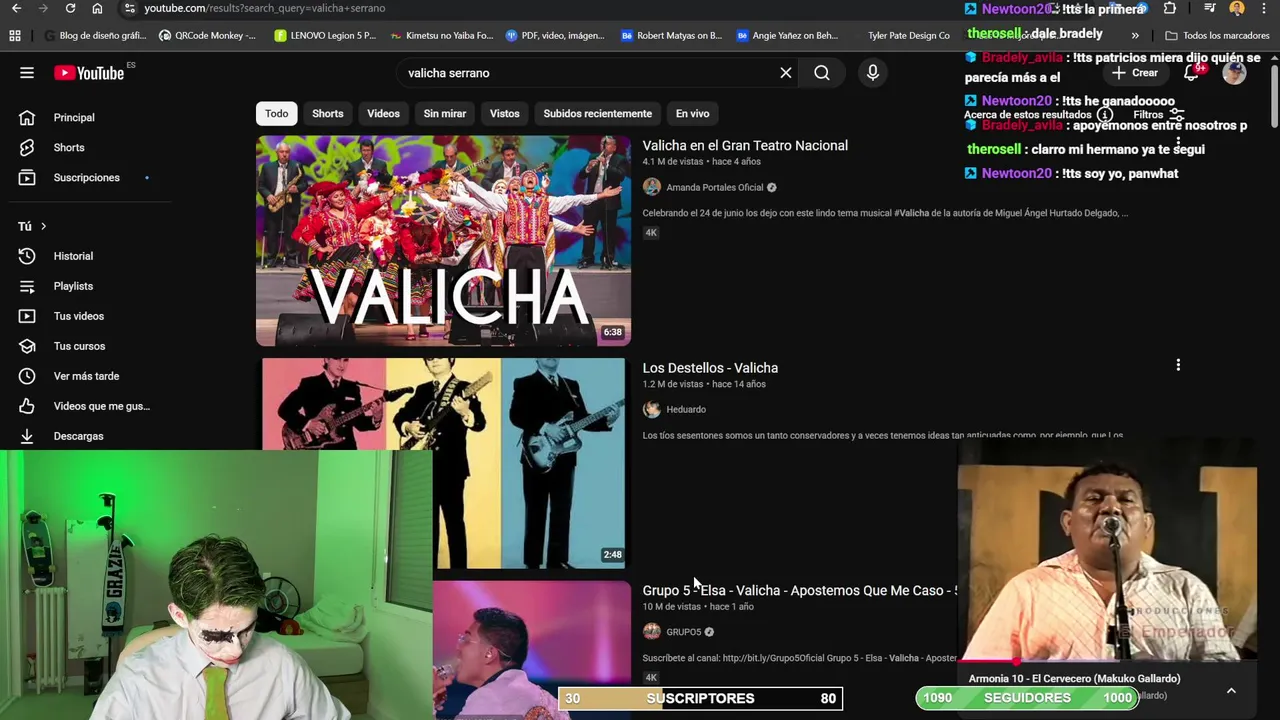The width and height of the screenshot is (1280, 720).
Task: Open Suscripciones in the sidebar
Action: coord(86,178)
